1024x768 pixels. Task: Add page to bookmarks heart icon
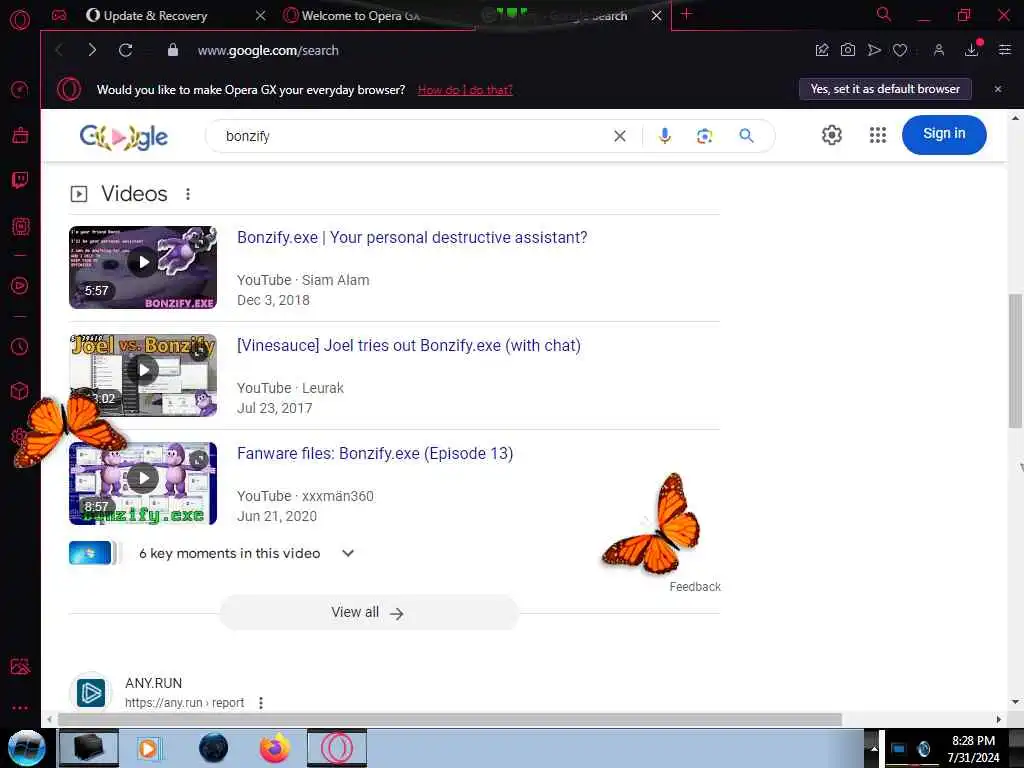point(900,50)
